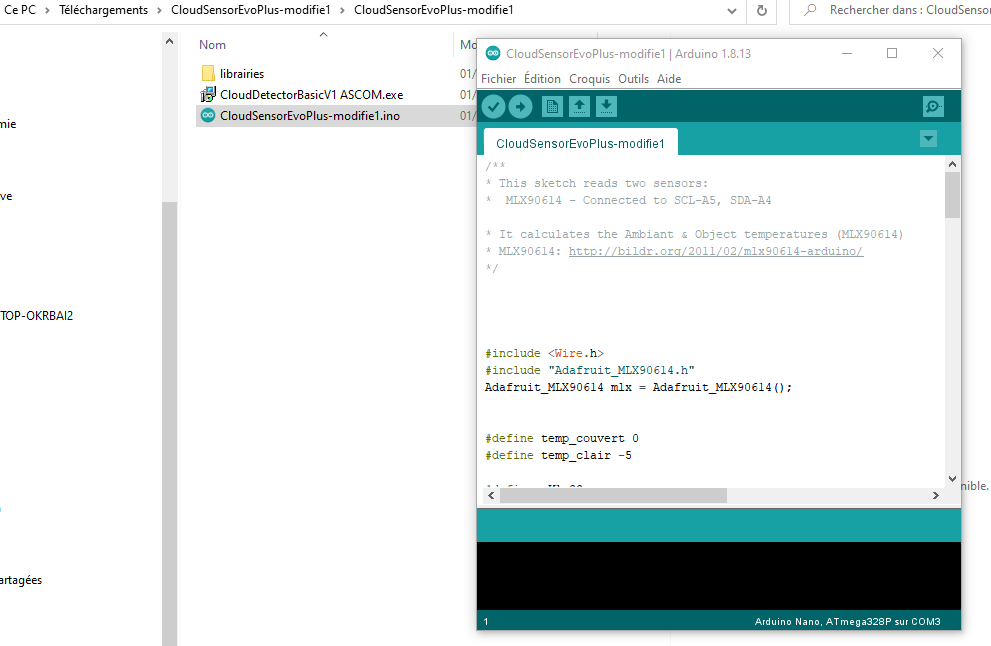Refresh the Explorer folder view
This screenshot has height=646, width=991.
coord(762,11)
